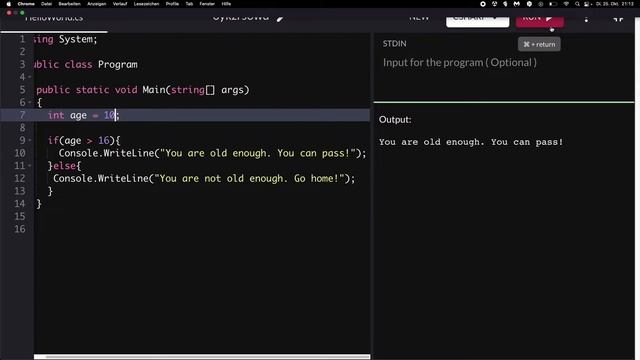Image resolution: width=640 pixels, height=360 pixels.
Task: Open the Verlauf menu
Action: [x=120, y=4]
